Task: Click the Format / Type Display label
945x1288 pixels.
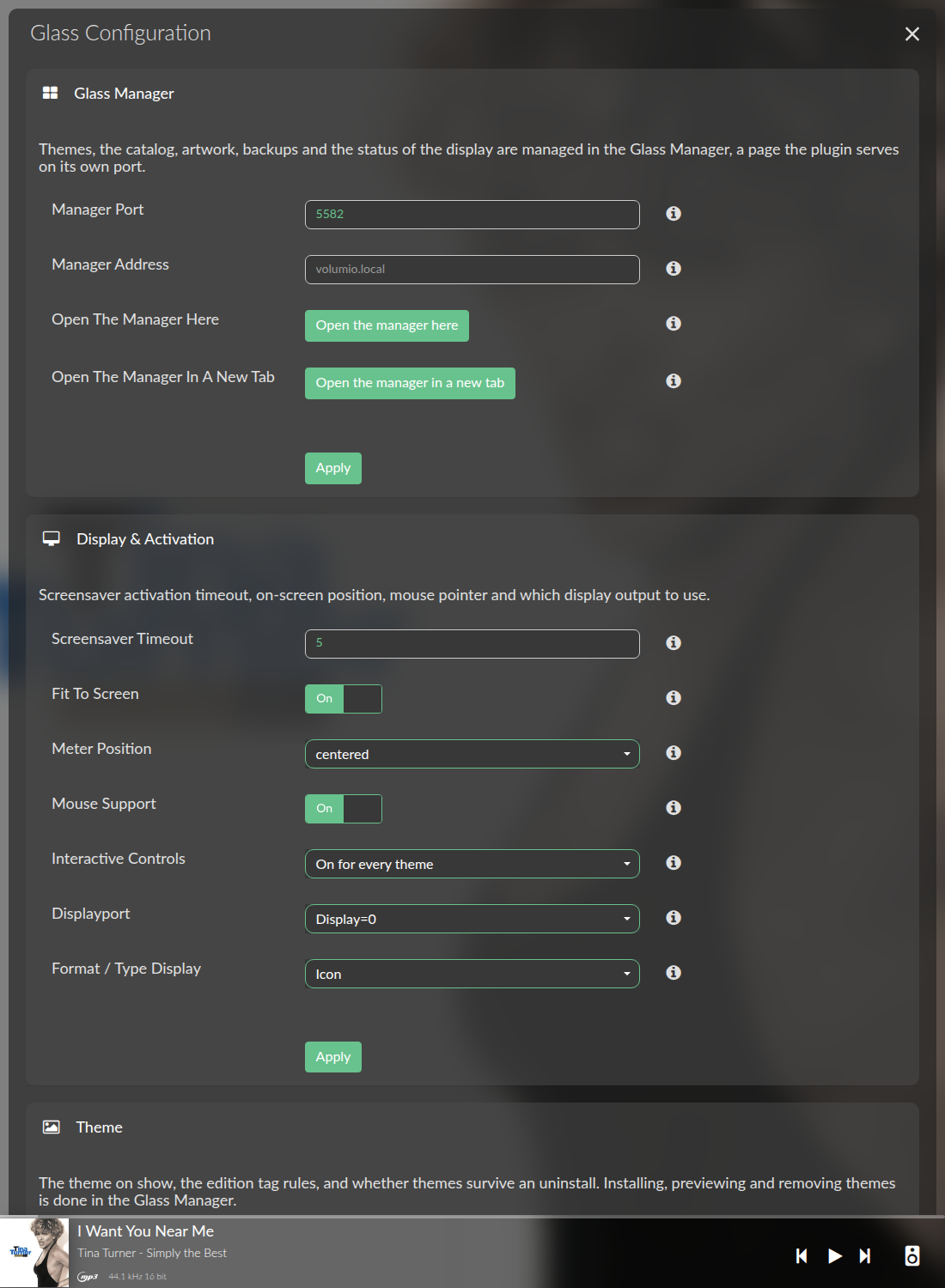Action: pos(126,969)
